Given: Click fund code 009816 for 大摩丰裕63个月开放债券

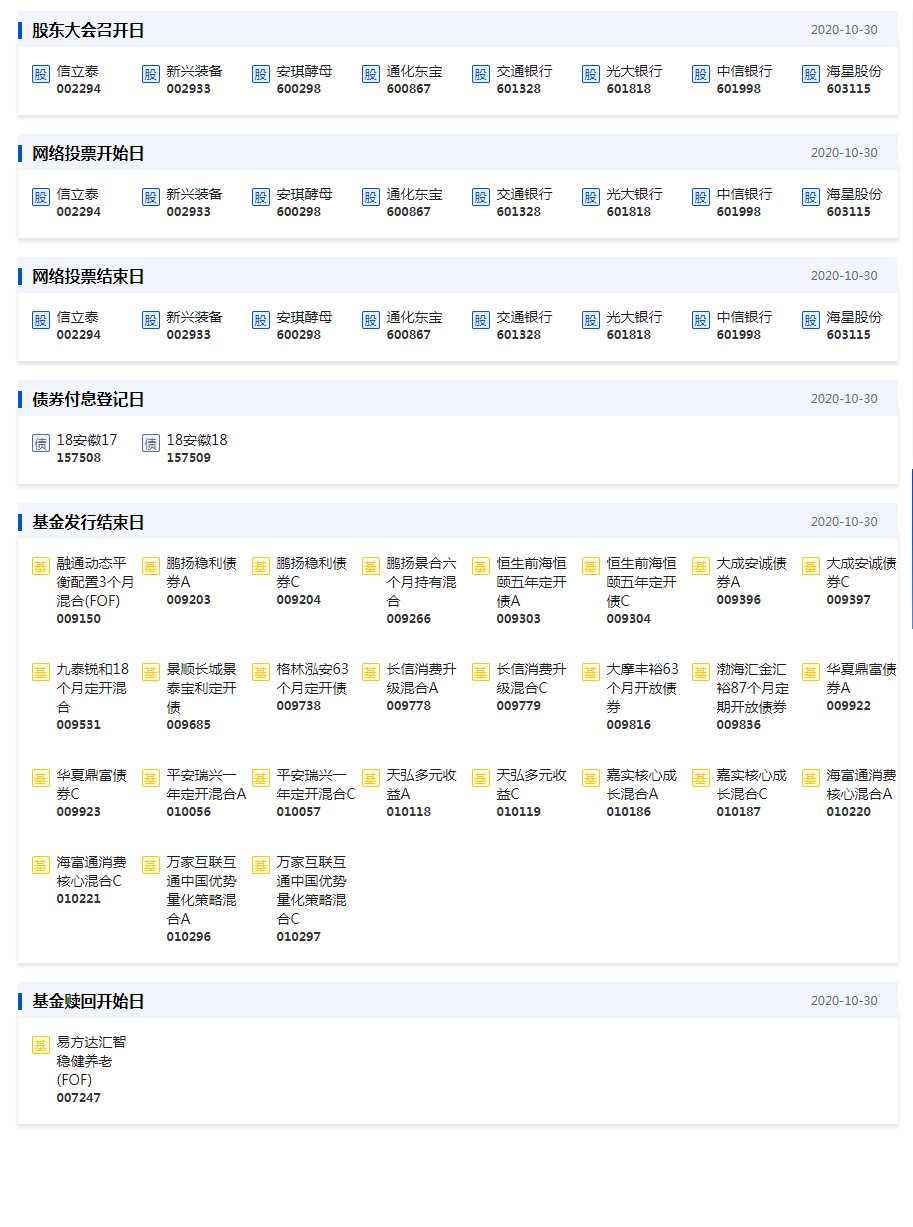Looking at the screenshot, I should click(628, 725).
